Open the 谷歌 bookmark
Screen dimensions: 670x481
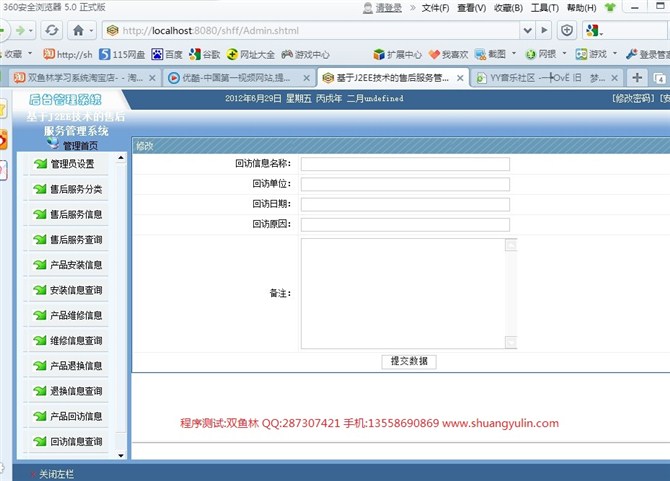(x=205, y=54)
